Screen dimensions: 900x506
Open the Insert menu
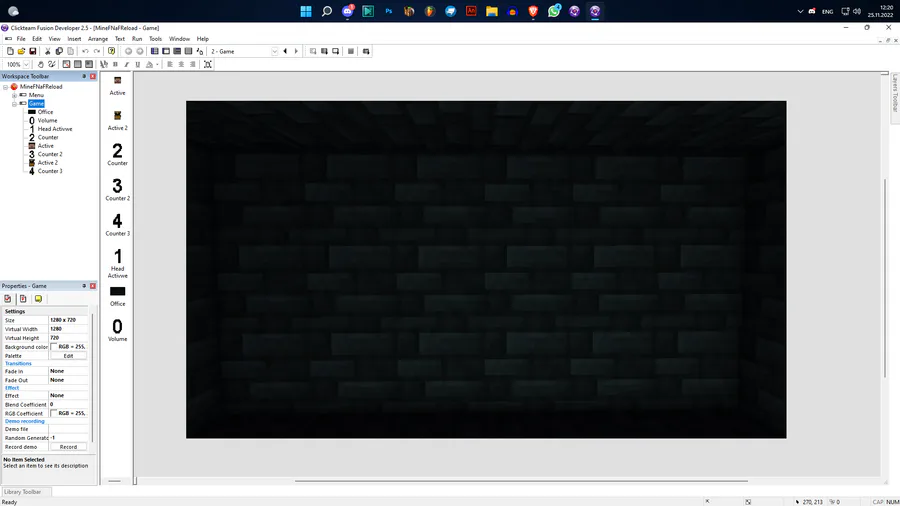click(x=74, y=39)
